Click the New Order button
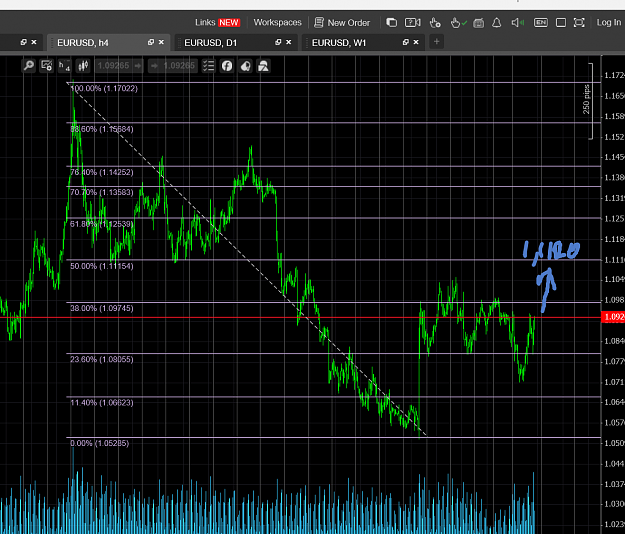Screen dimensions: 625x534 tap(342, 22)
